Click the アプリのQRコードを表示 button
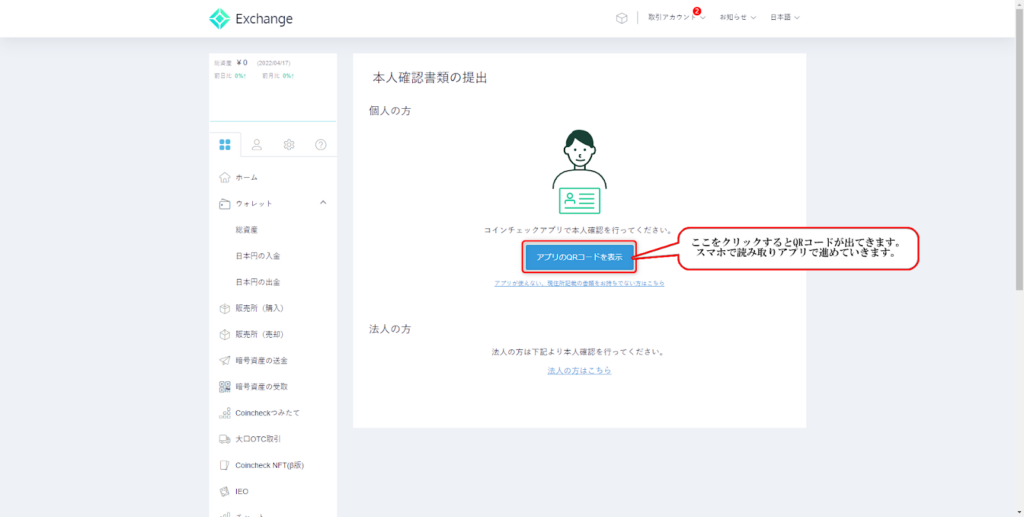Image resolution: width=1024 pixels, height=517 pixels. click(579, 257)
